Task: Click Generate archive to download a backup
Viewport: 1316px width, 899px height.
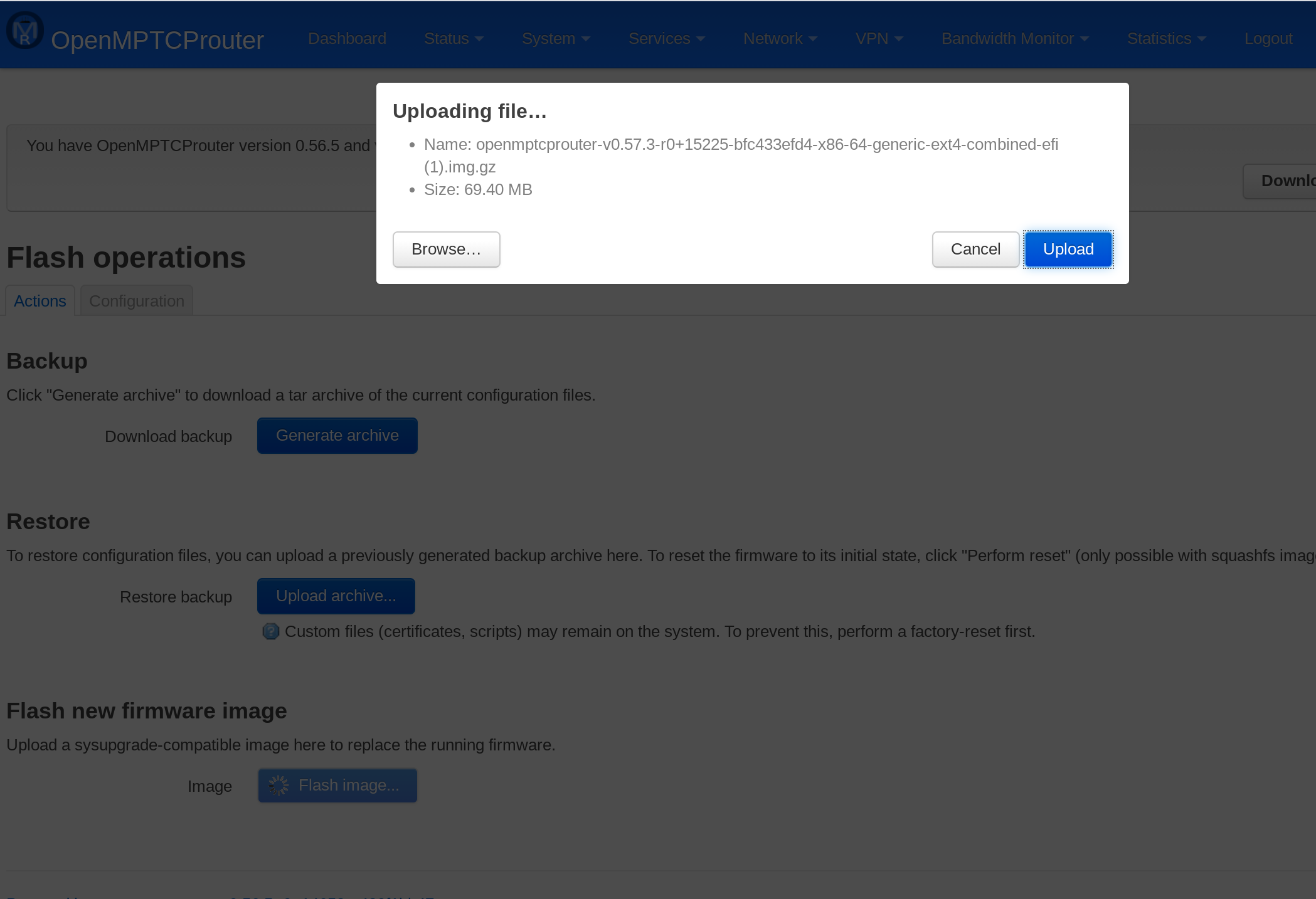Action: 337,435
